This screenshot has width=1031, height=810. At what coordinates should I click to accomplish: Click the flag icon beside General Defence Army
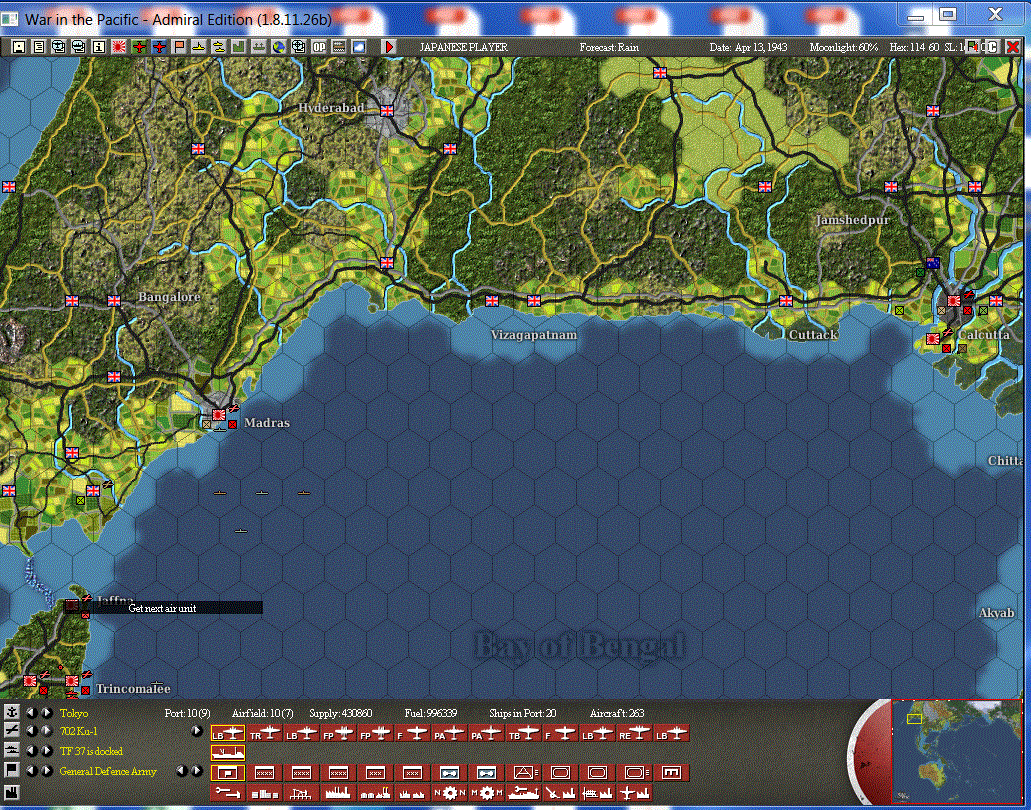coord(11,770)
